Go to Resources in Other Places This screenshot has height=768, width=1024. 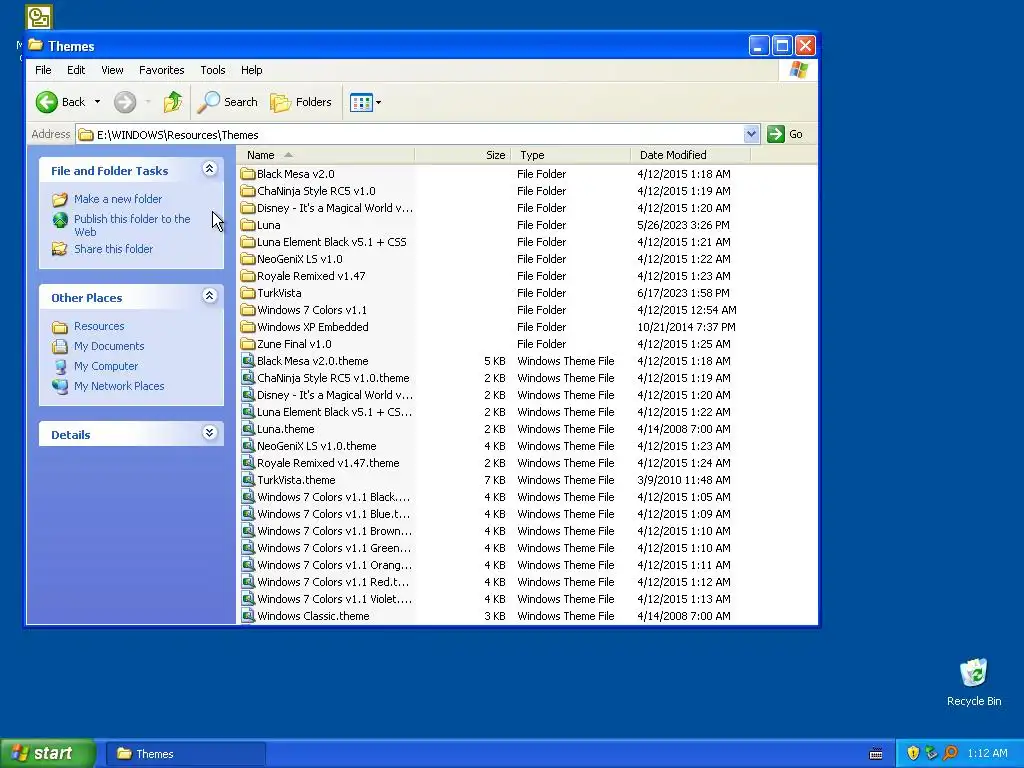99,326
